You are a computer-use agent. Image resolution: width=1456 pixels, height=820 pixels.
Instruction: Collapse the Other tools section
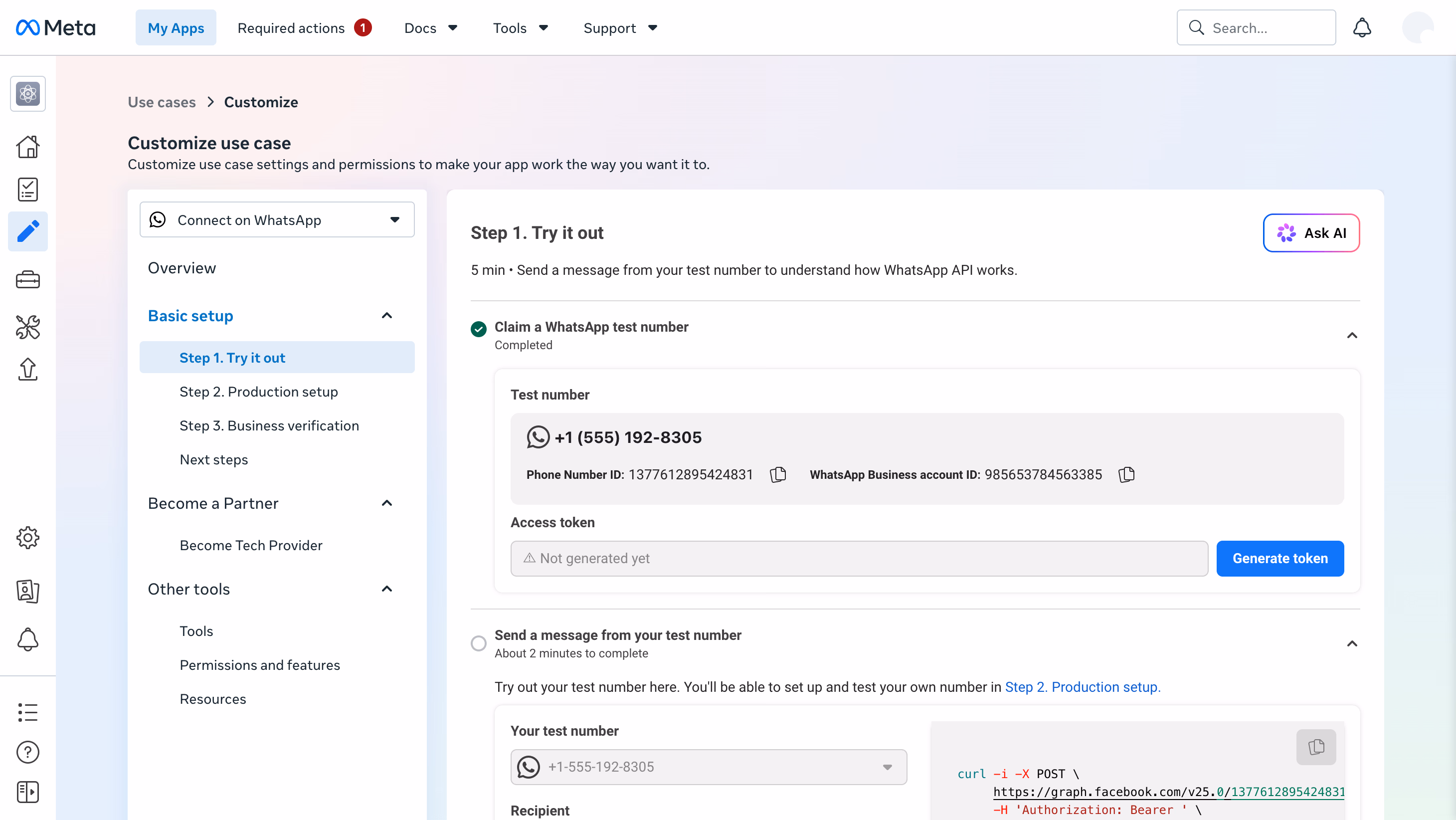[387, 589]
